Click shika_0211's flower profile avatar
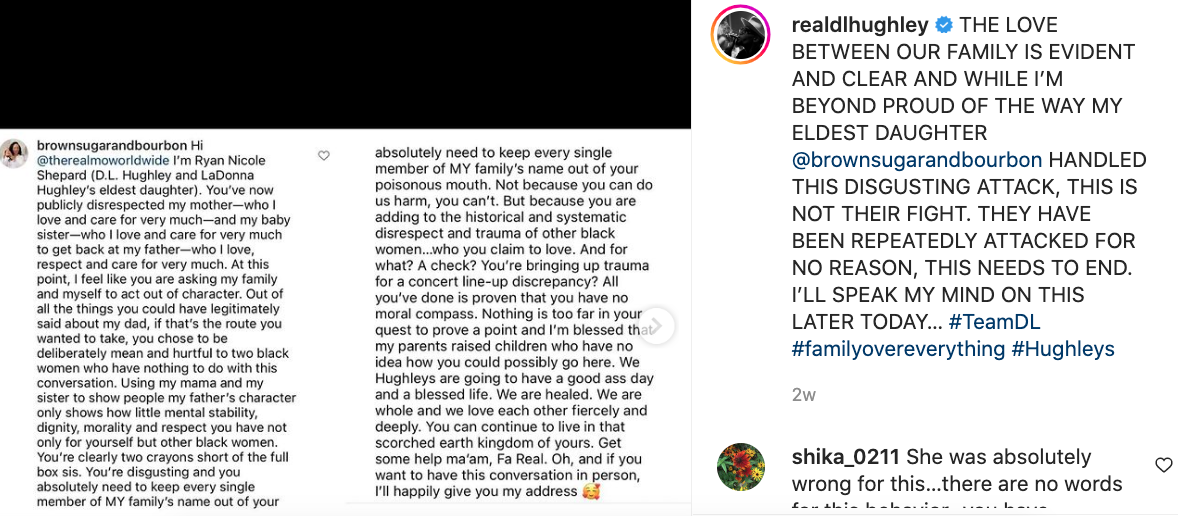 click(740, 467)
